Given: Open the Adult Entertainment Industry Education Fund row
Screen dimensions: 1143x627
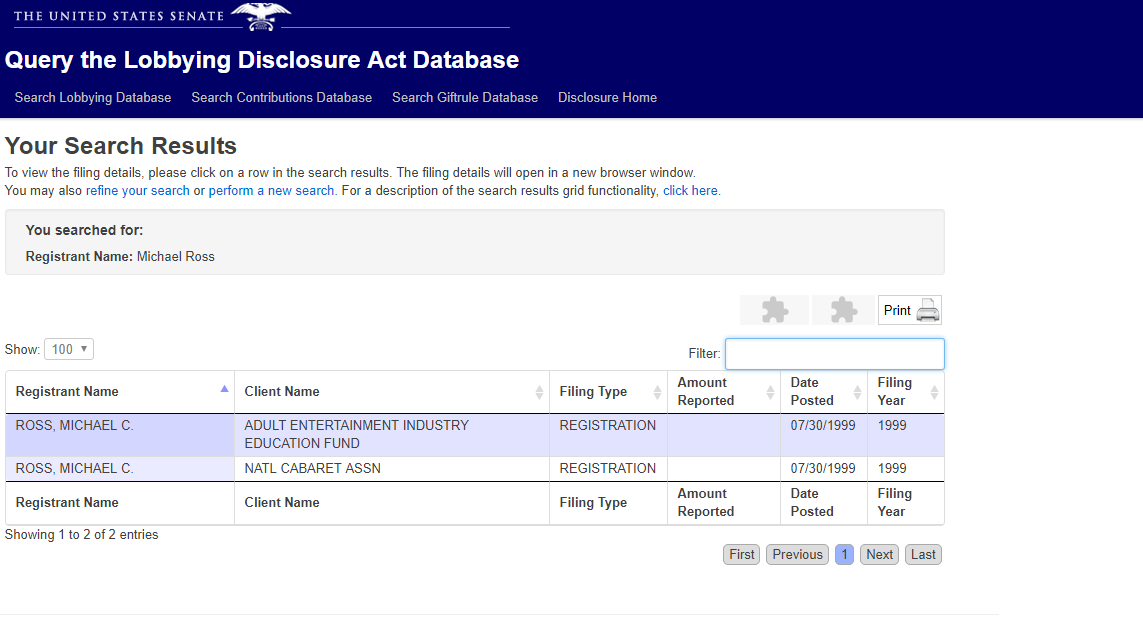Looking at the screenshot, I should [356, 434].
